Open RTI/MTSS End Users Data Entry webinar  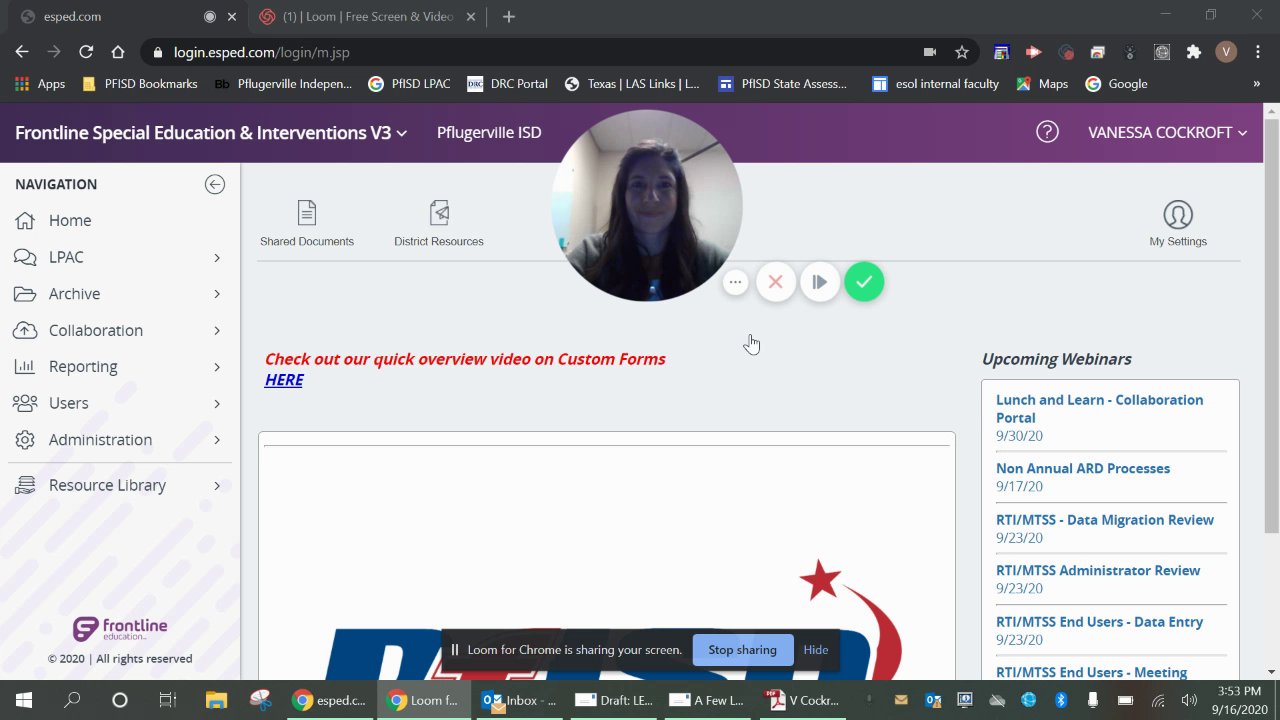pyautogui.click(x=1099, y=622)
